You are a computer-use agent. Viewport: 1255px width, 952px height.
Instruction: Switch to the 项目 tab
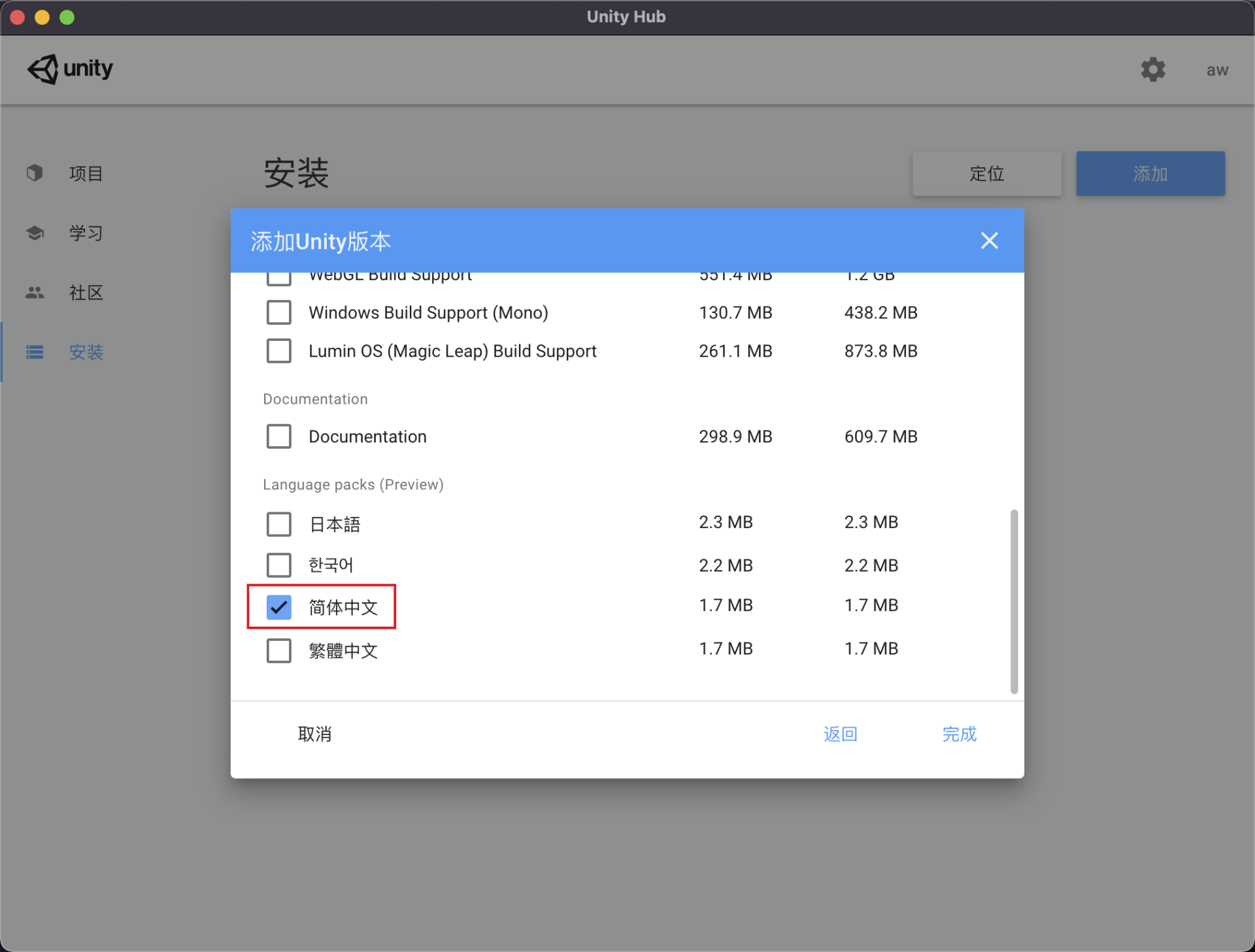(x=86, y=173)
